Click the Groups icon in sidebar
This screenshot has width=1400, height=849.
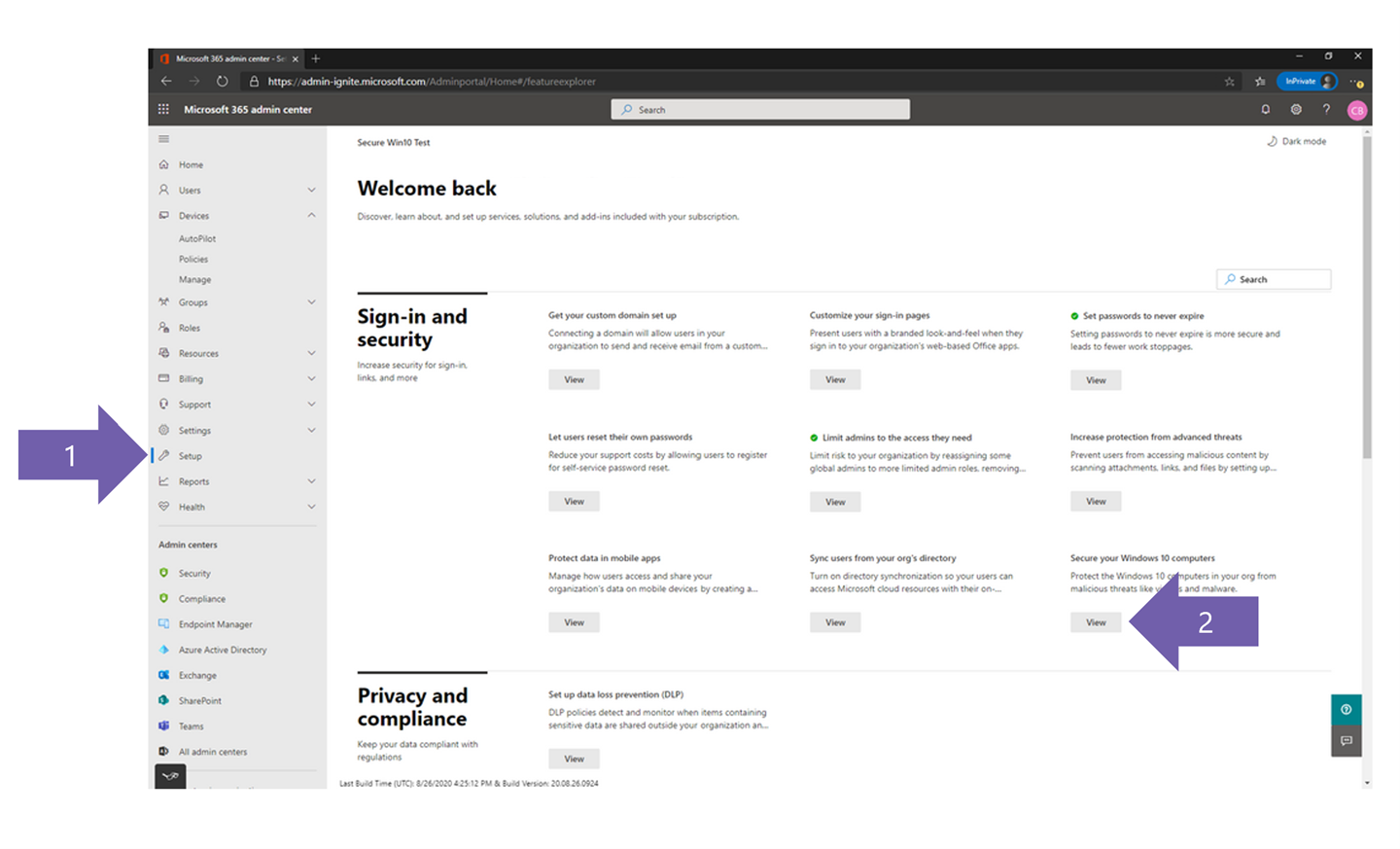163,302
